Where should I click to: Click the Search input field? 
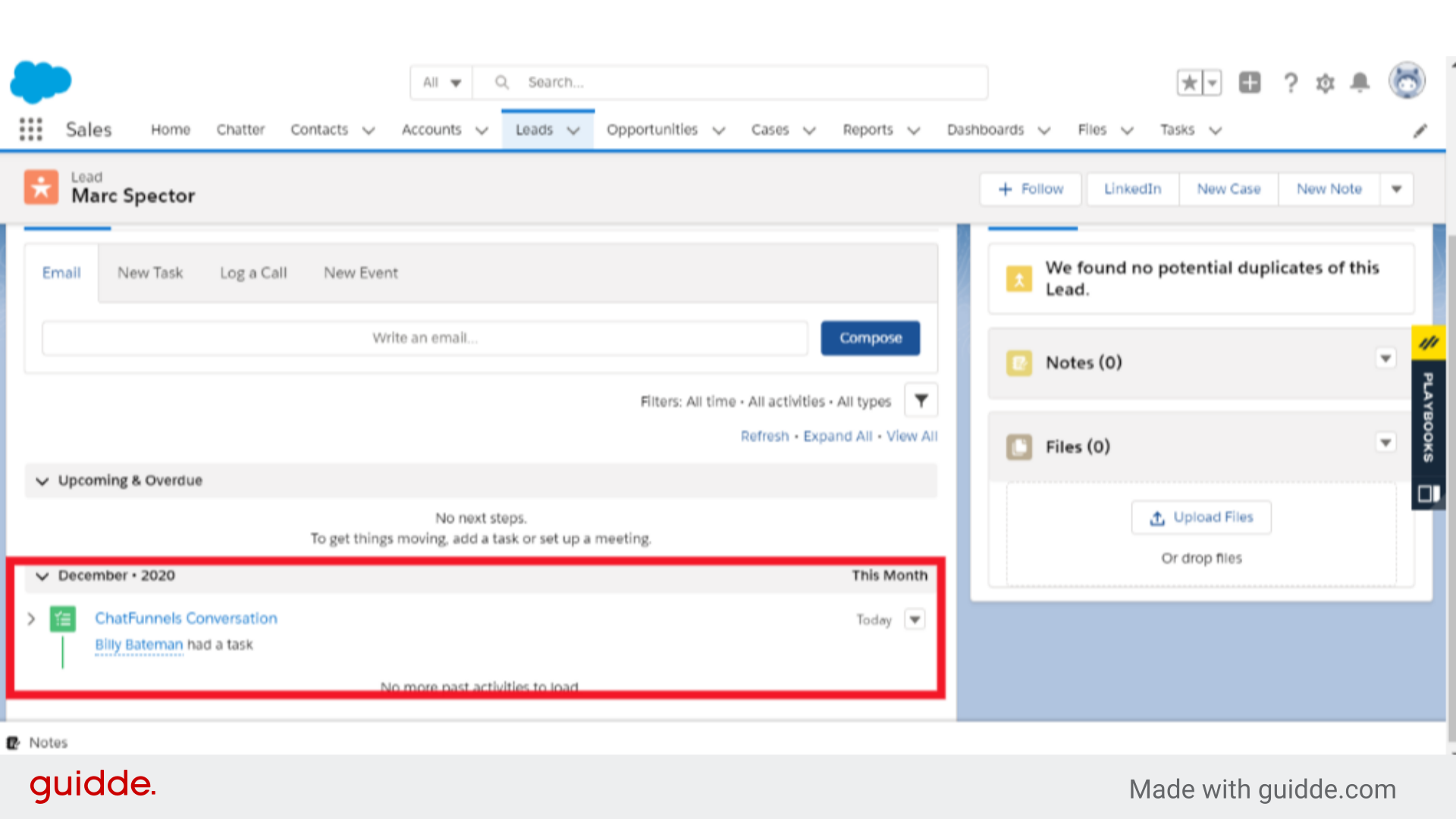(x=730, y=82)
